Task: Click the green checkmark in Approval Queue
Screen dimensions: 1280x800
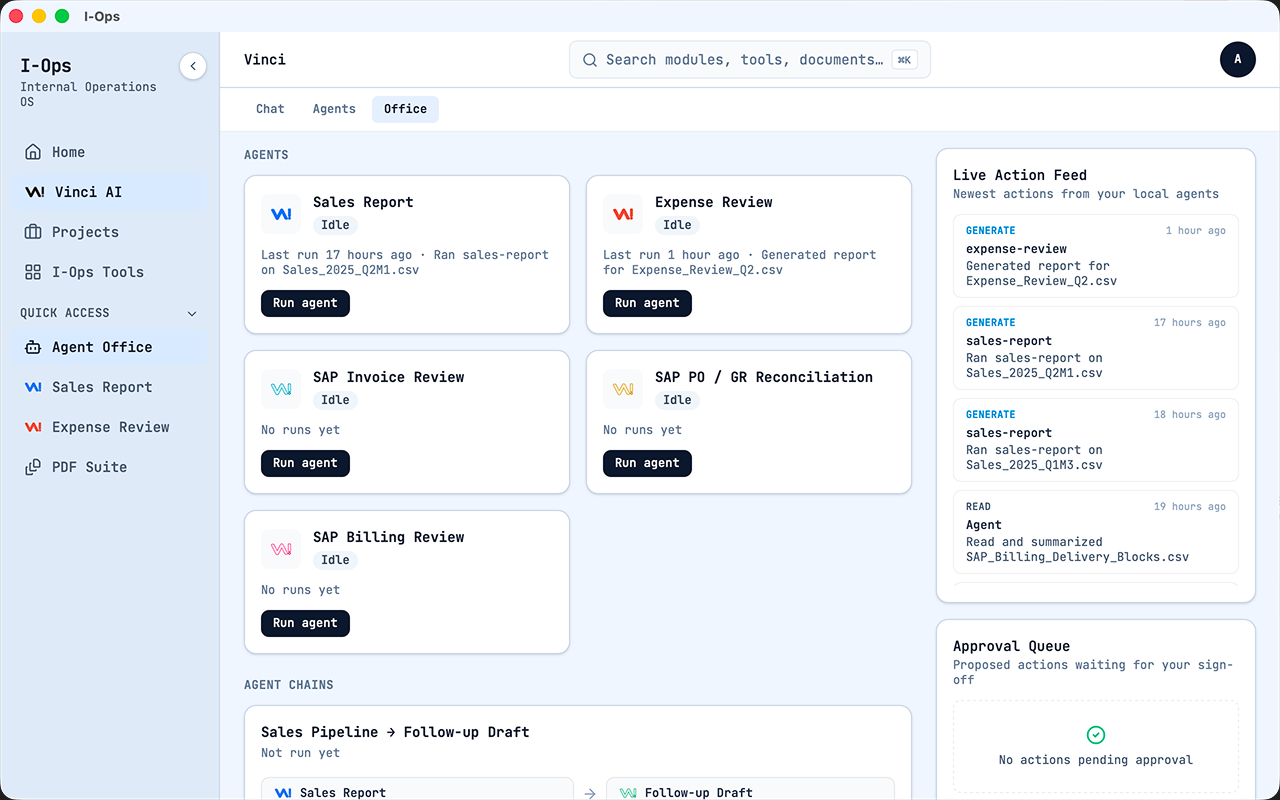Action: (x=1096, y=735)
